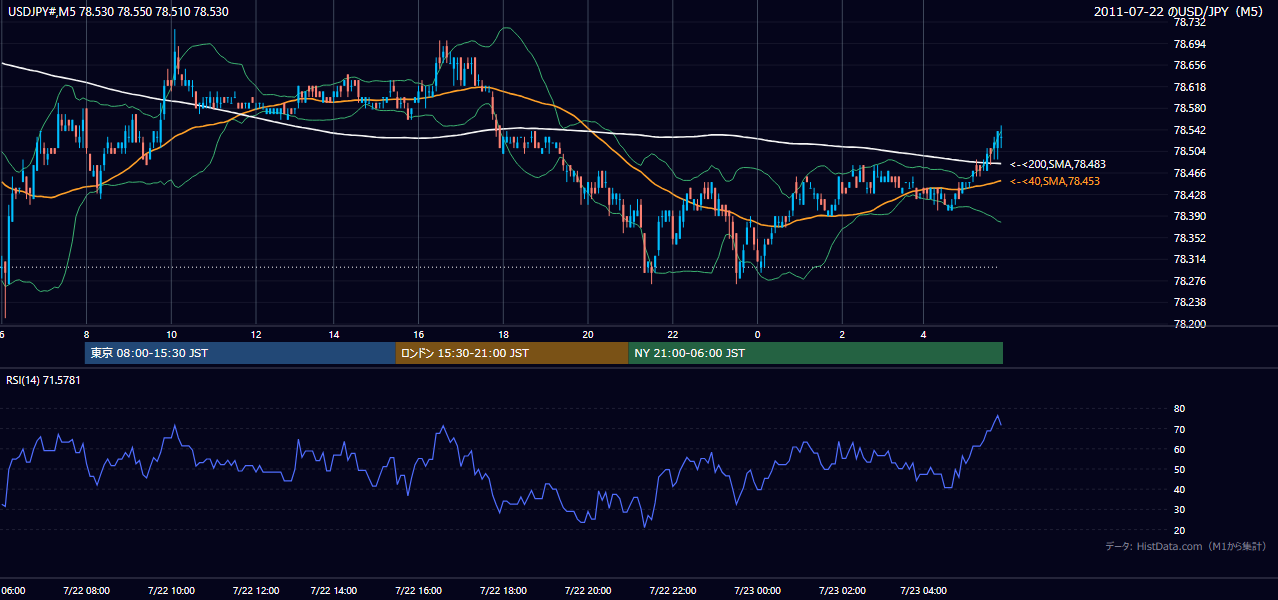The image size is (1278, 600).
Task: Click hour tick '14' on the price chart
Action: [334, 334]
